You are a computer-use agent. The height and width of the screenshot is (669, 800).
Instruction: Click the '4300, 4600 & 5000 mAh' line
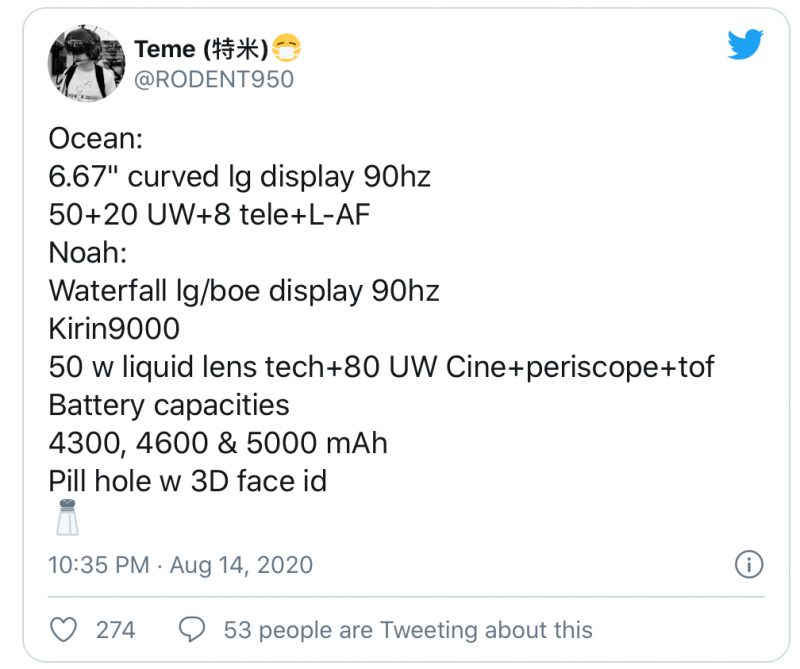point(218,443)
